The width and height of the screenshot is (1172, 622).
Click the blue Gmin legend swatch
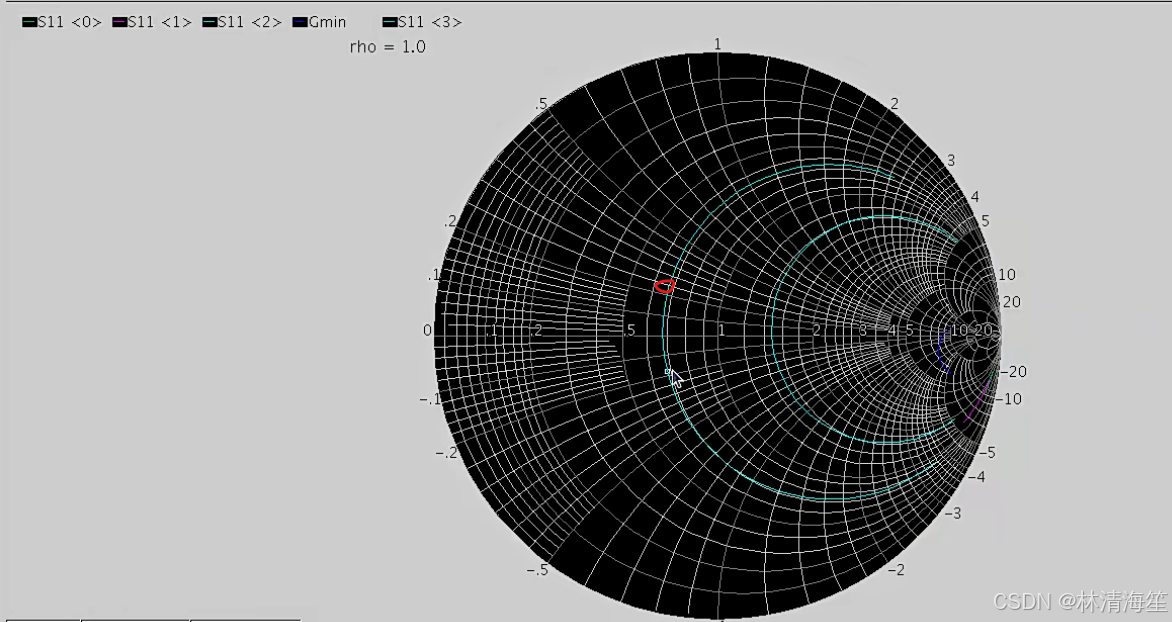coord(300,22)
